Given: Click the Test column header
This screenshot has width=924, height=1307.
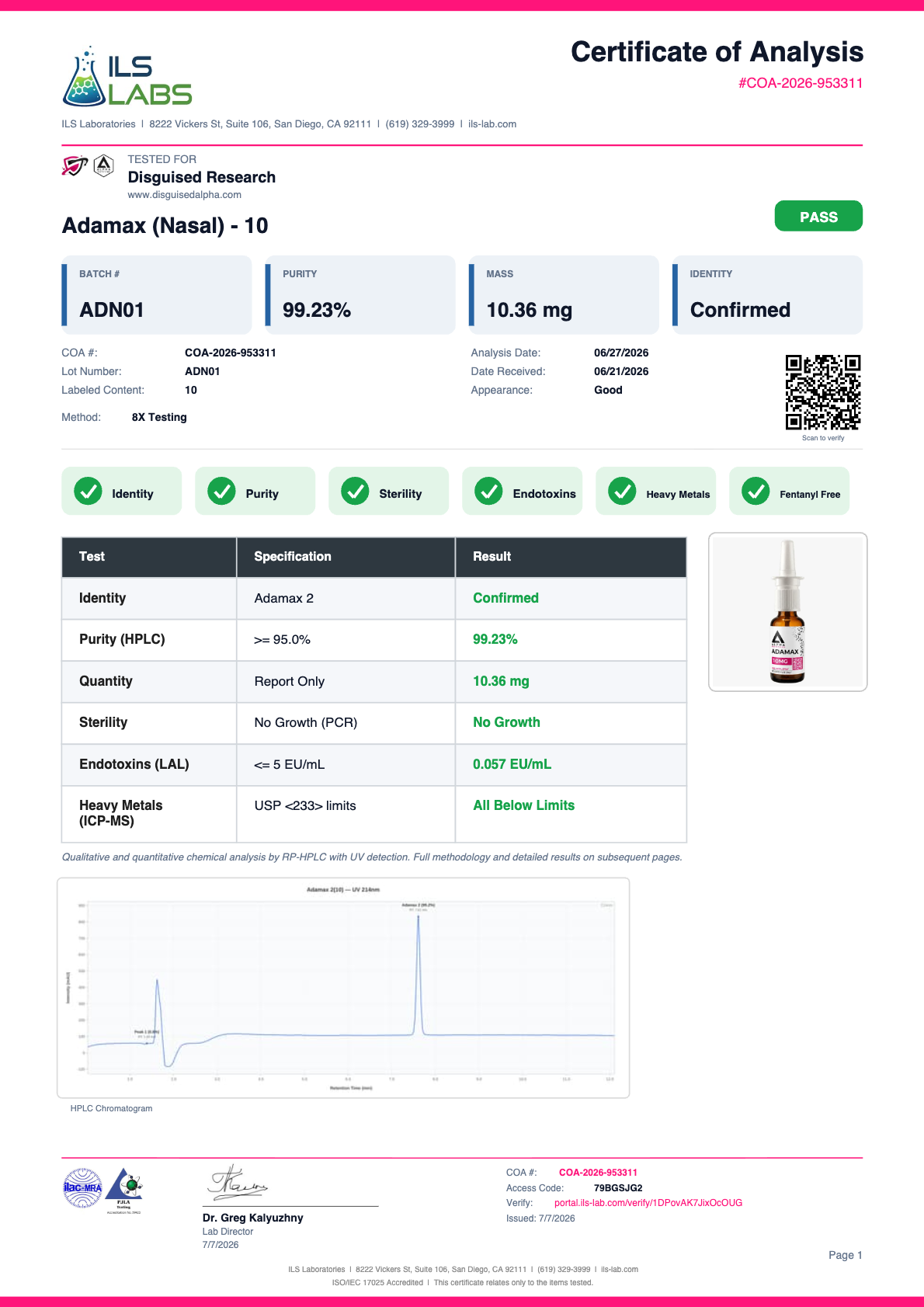Looking at the screenshot, I should tap(149, 557).
